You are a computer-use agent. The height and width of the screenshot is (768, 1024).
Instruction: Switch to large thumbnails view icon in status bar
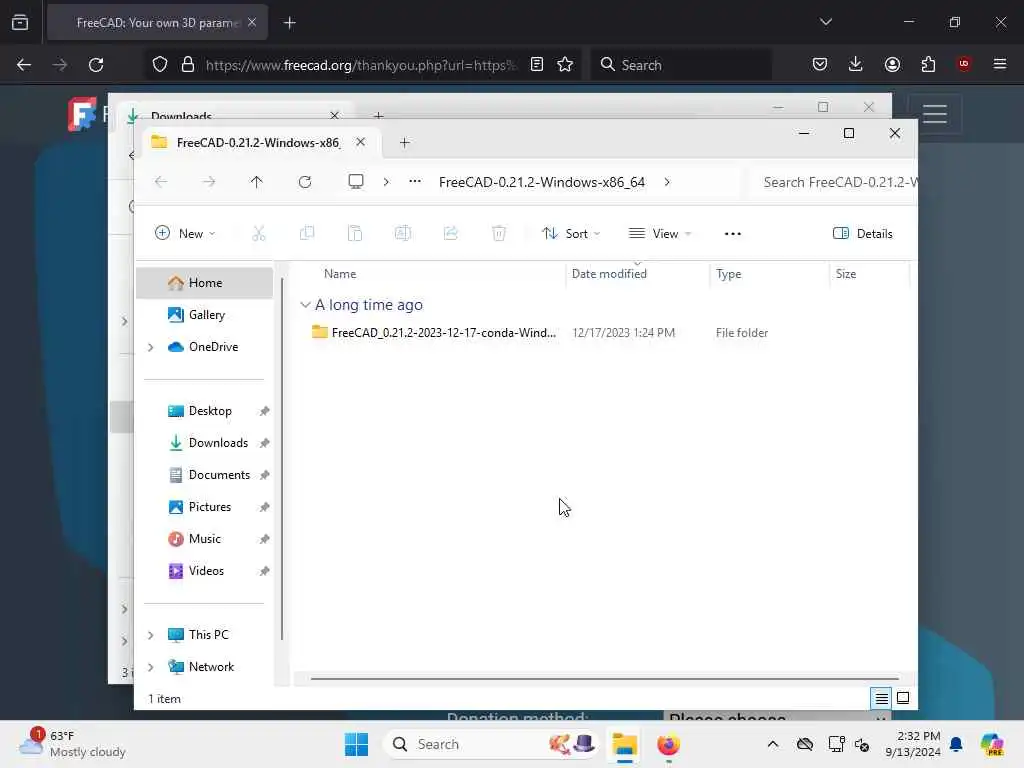(903, 698)
